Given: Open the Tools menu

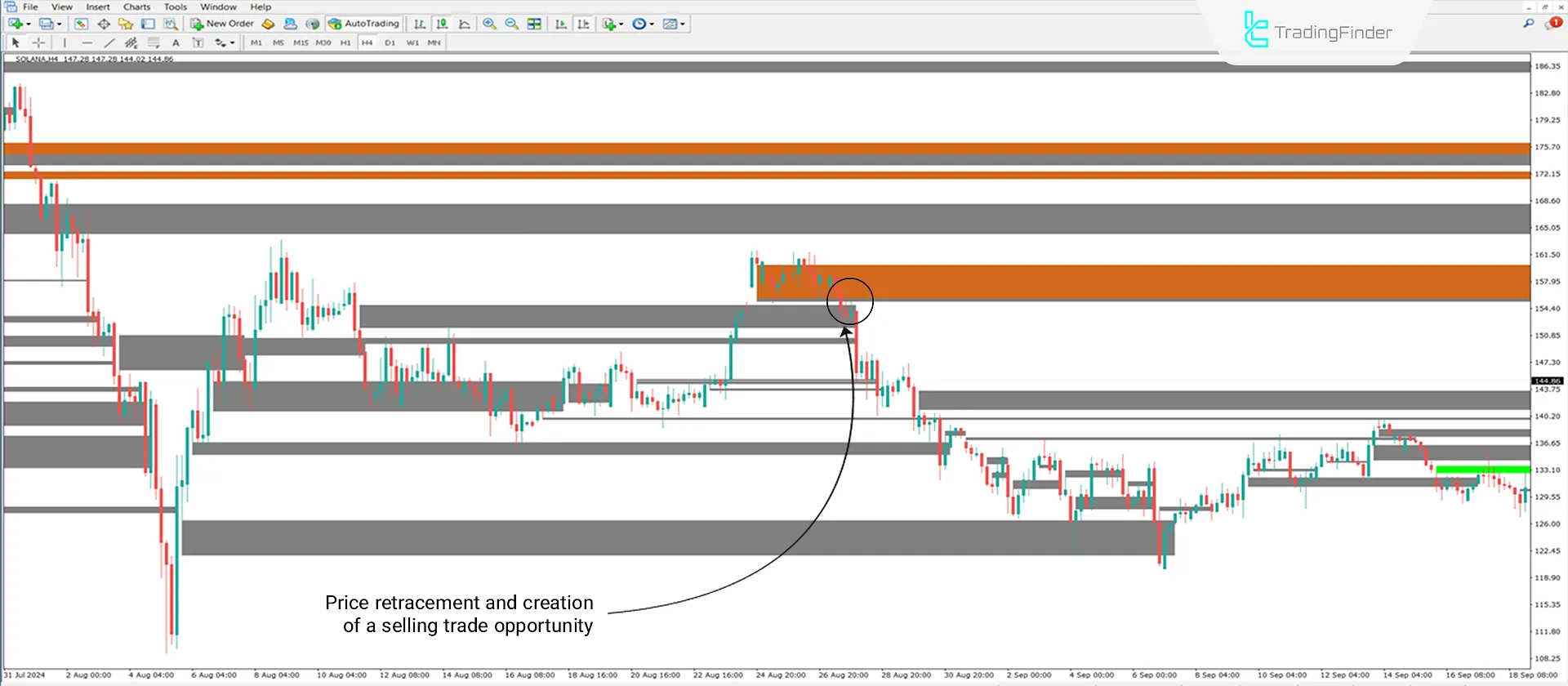Looking at the screenshot, I should (176, 7).
